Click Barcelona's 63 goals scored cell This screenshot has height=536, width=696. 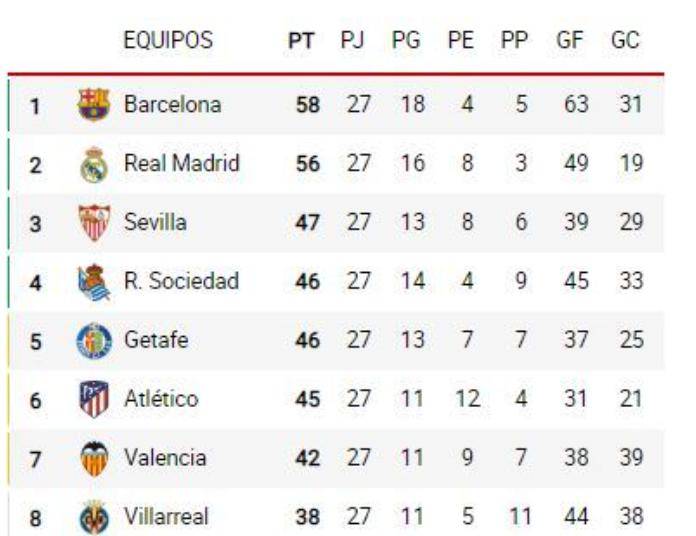click(x=576, y=104)
